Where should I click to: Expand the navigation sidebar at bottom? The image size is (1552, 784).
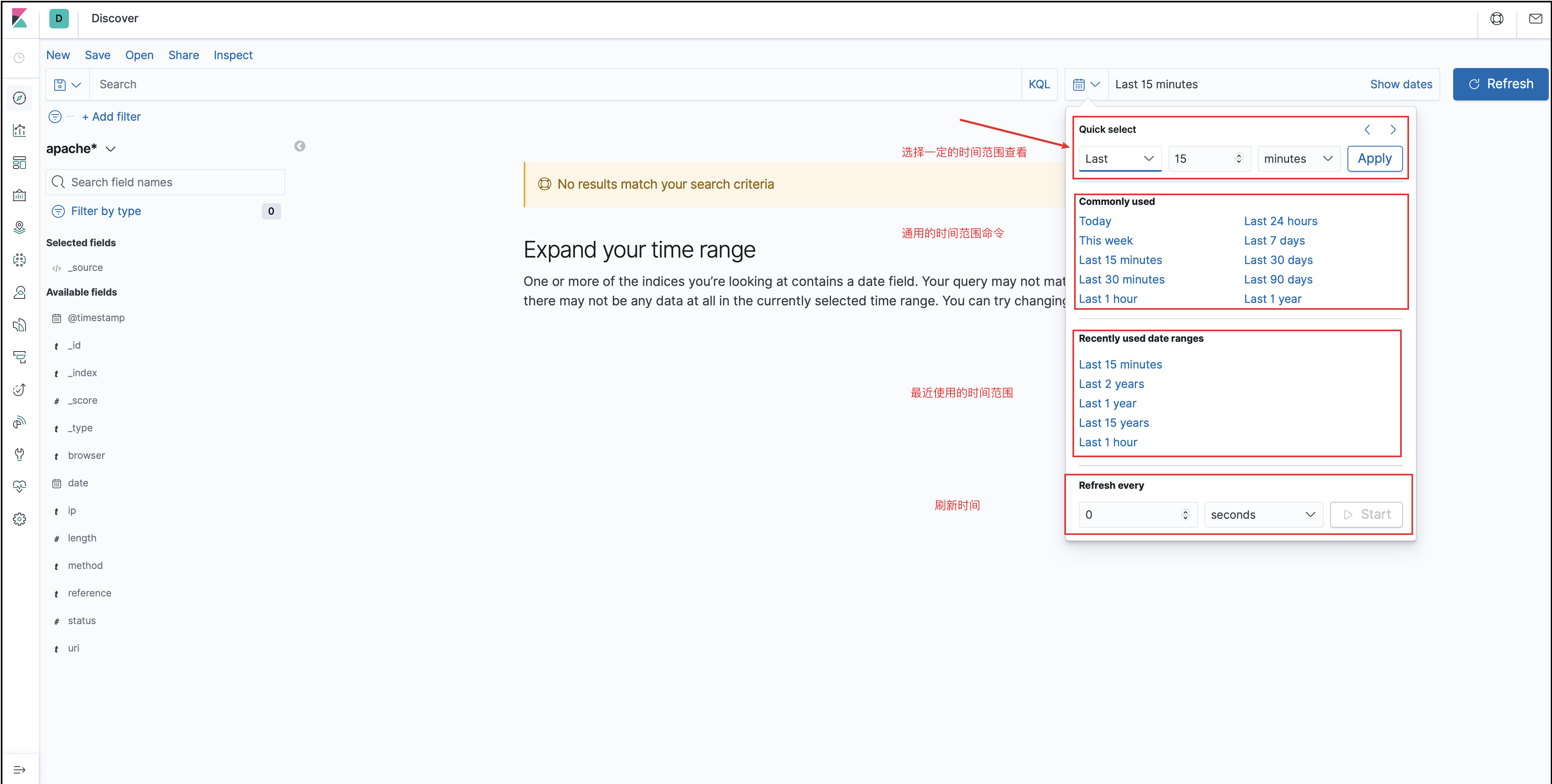19,769
